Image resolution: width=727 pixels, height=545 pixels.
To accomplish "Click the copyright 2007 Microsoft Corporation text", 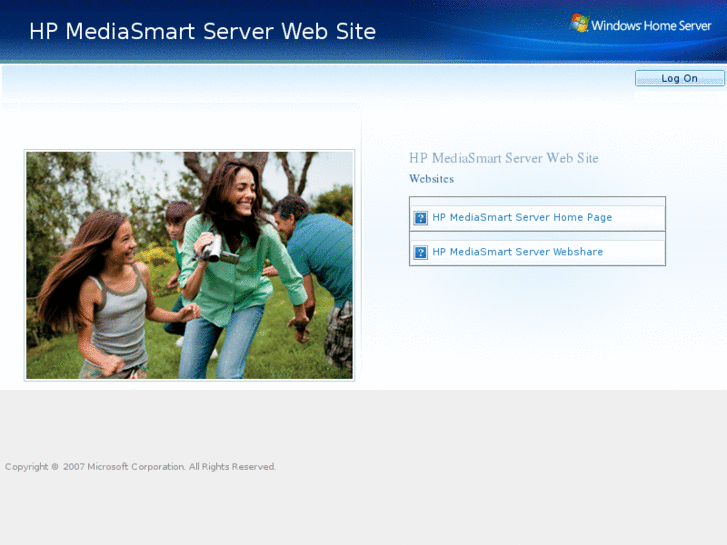I will tap(140, 467).
